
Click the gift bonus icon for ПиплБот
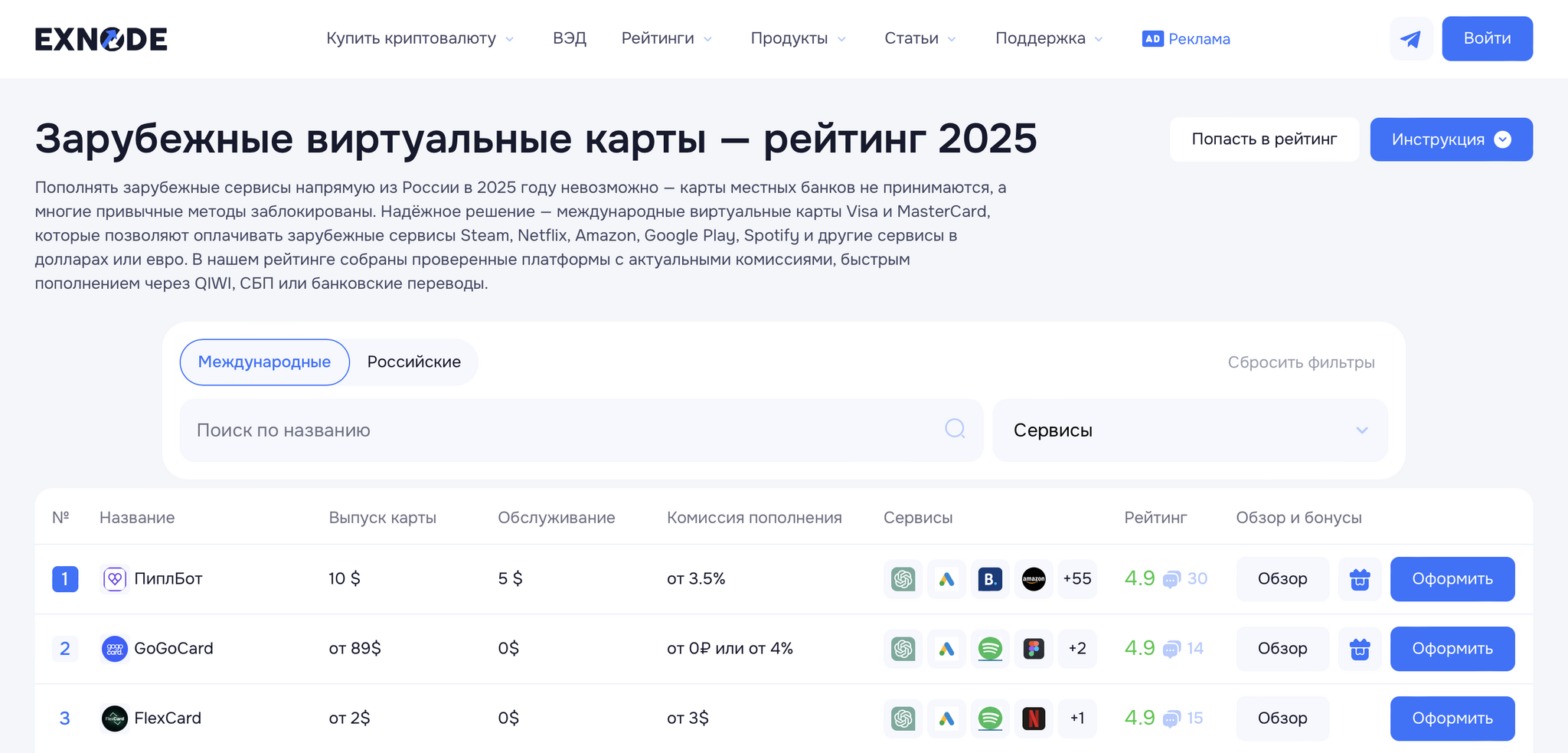1359,579
